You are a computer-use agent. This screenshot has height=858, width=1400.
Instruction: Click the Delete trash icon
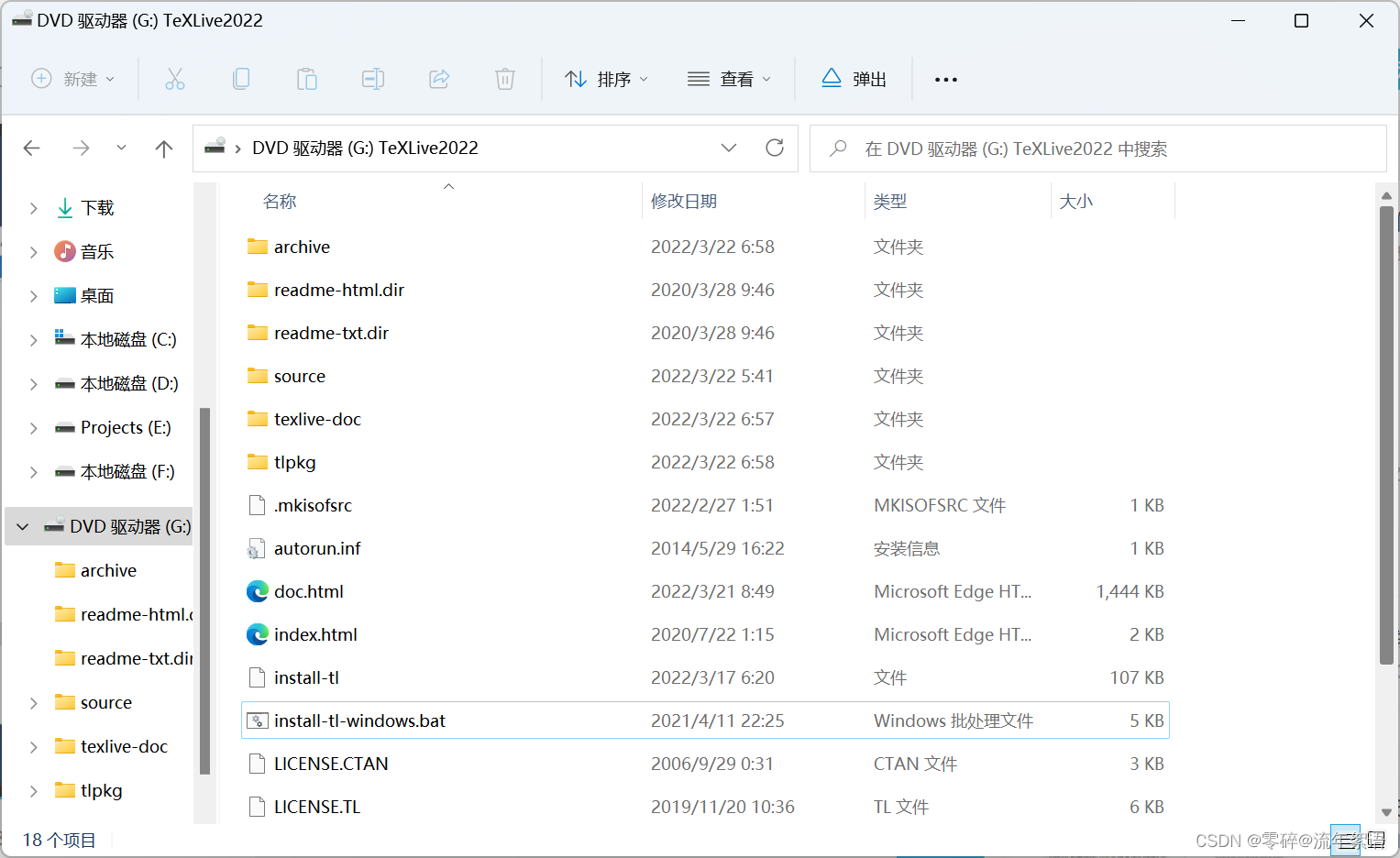505,79
